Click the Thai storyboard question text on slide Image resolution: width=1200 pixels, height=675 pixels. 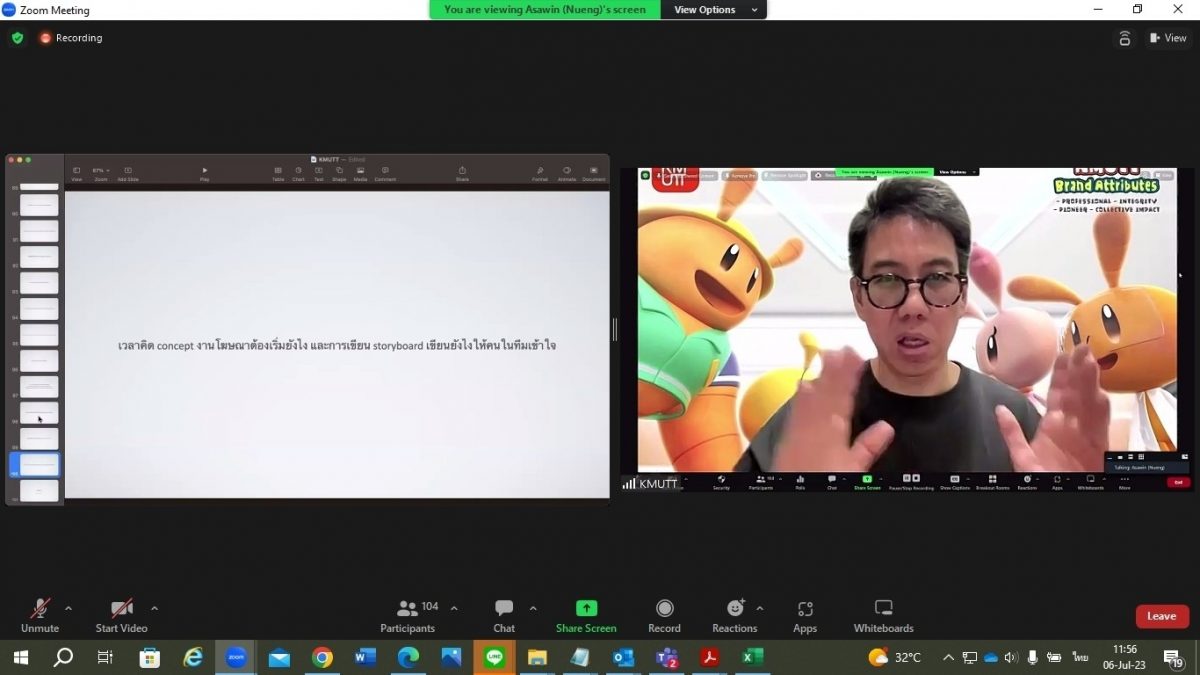(x=337, y=345)
